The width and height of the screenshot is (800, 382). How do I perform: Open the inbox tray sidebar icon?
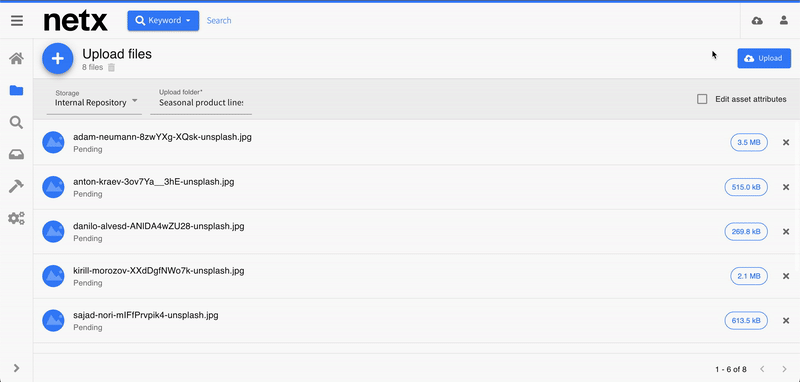(x=16, y=155)
